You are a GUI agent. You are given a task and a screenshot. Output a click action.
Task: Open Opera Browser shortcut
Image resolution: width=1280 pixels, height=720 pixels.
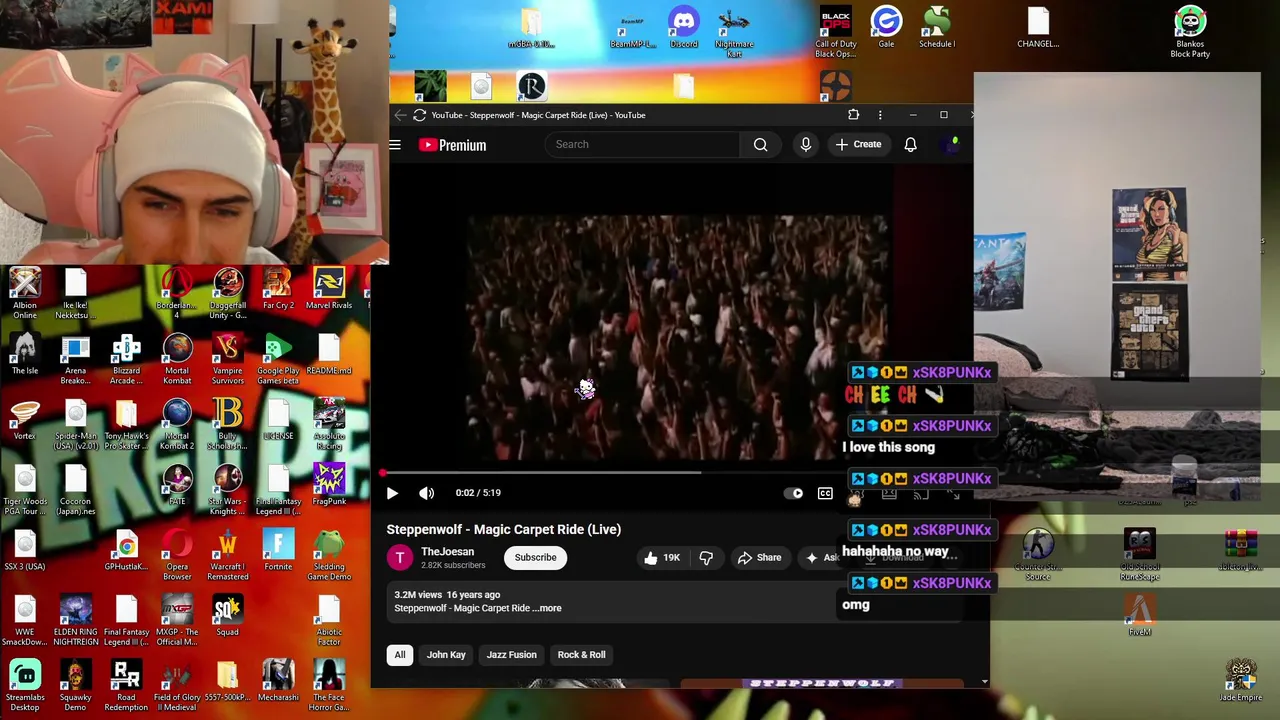point(177,556)
